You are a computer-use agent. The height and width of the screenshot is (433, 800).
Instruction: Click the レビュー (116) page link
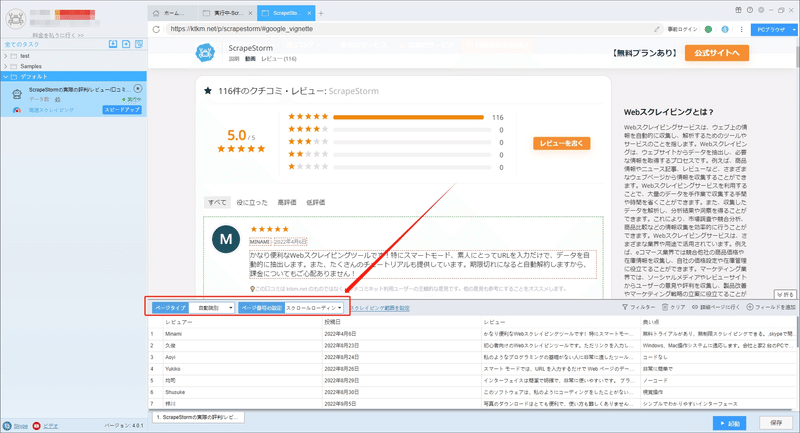[279, 59]
